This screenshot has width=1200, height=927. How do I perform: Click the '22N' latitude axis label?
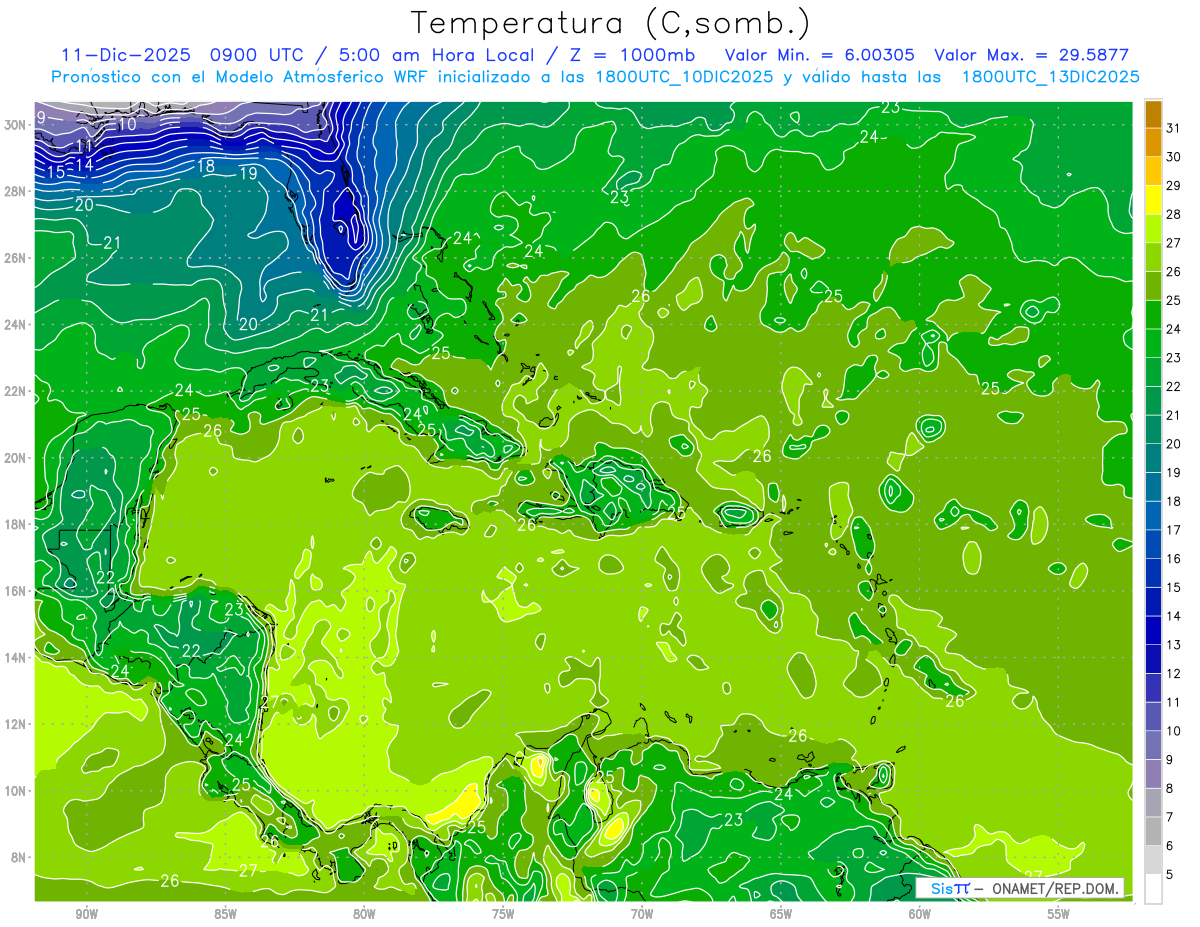point(15,391)
